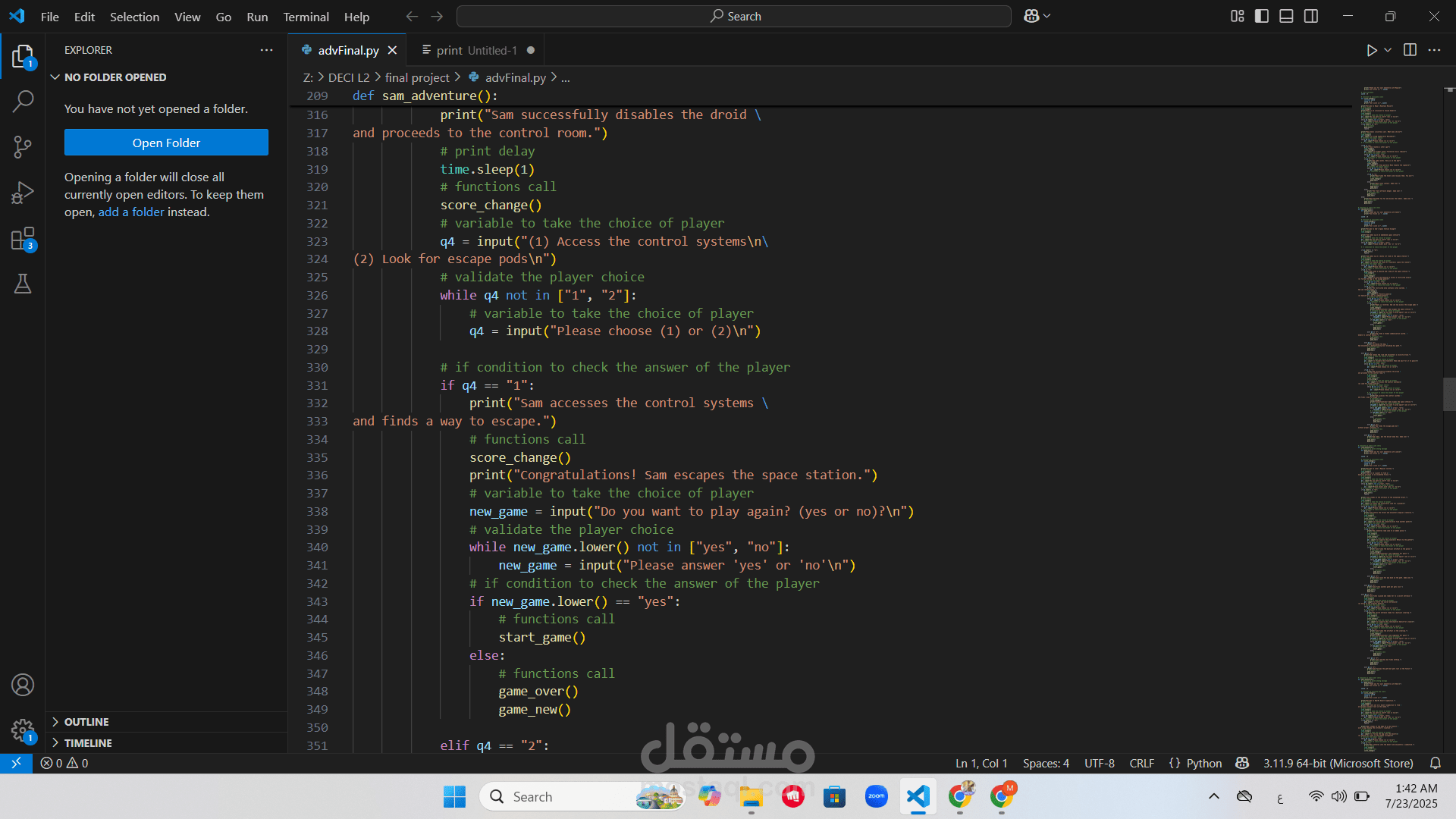The height and width of the screenshot is (819, 1456).
Task: Toggle the bottom Panel visibility
Action: point(1286,16)
